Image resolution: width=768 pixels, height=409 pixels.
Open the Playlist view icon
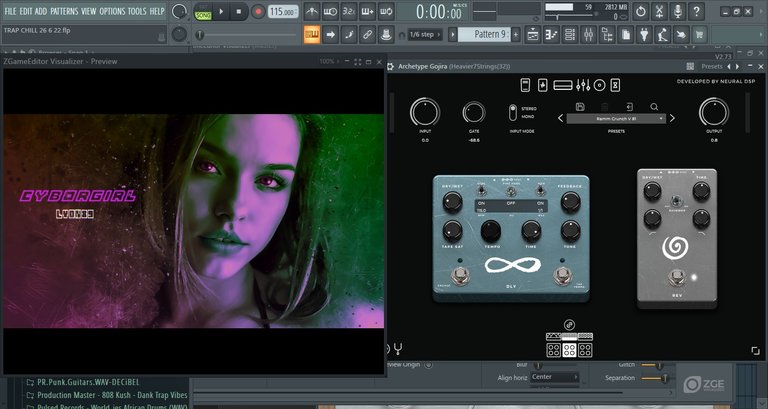point(532,35)
